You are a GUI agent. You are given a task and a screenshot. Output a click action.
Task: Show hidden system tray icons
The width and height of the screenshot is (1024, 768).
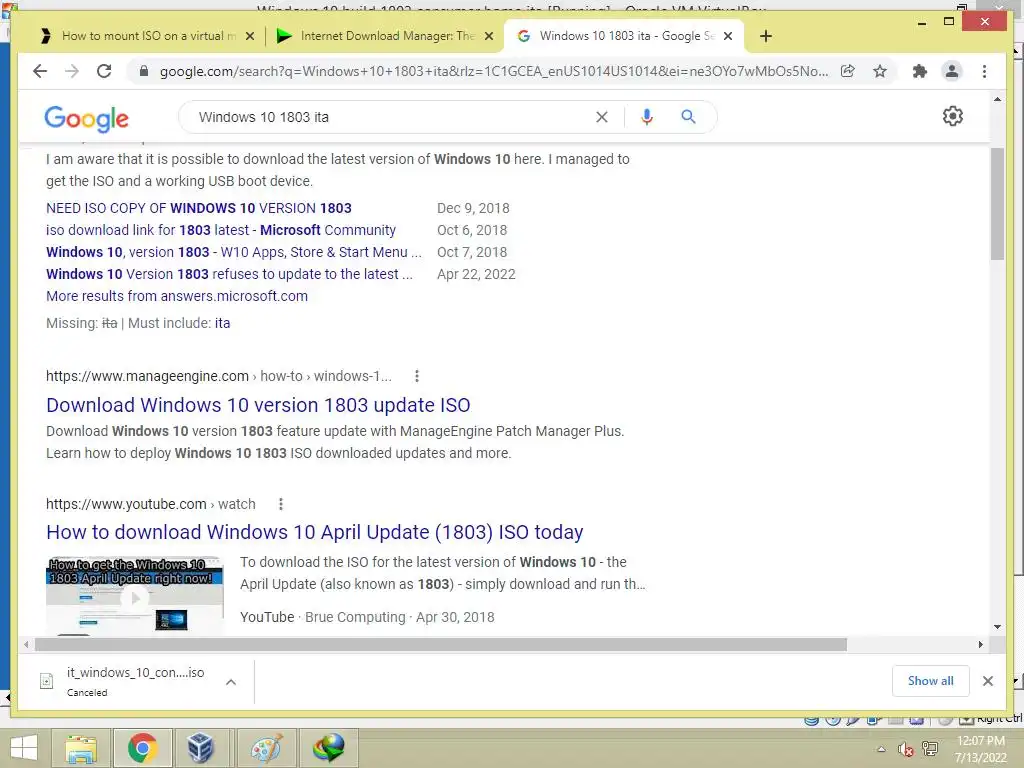point(881,749)
